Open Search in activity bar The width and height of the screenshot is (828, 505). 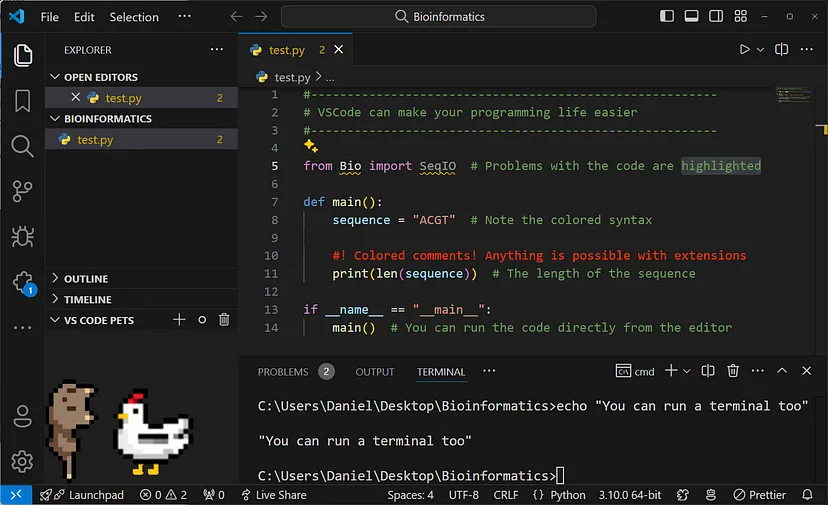[22, 146]
